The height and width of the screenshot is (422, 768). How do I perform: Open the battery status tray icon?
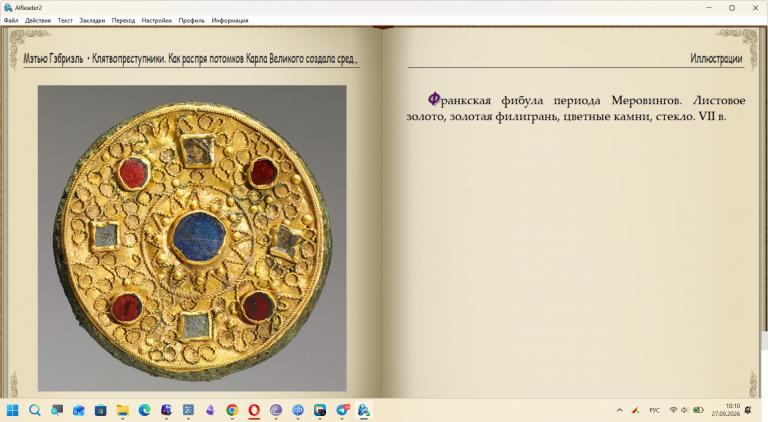tap(698, 410)
